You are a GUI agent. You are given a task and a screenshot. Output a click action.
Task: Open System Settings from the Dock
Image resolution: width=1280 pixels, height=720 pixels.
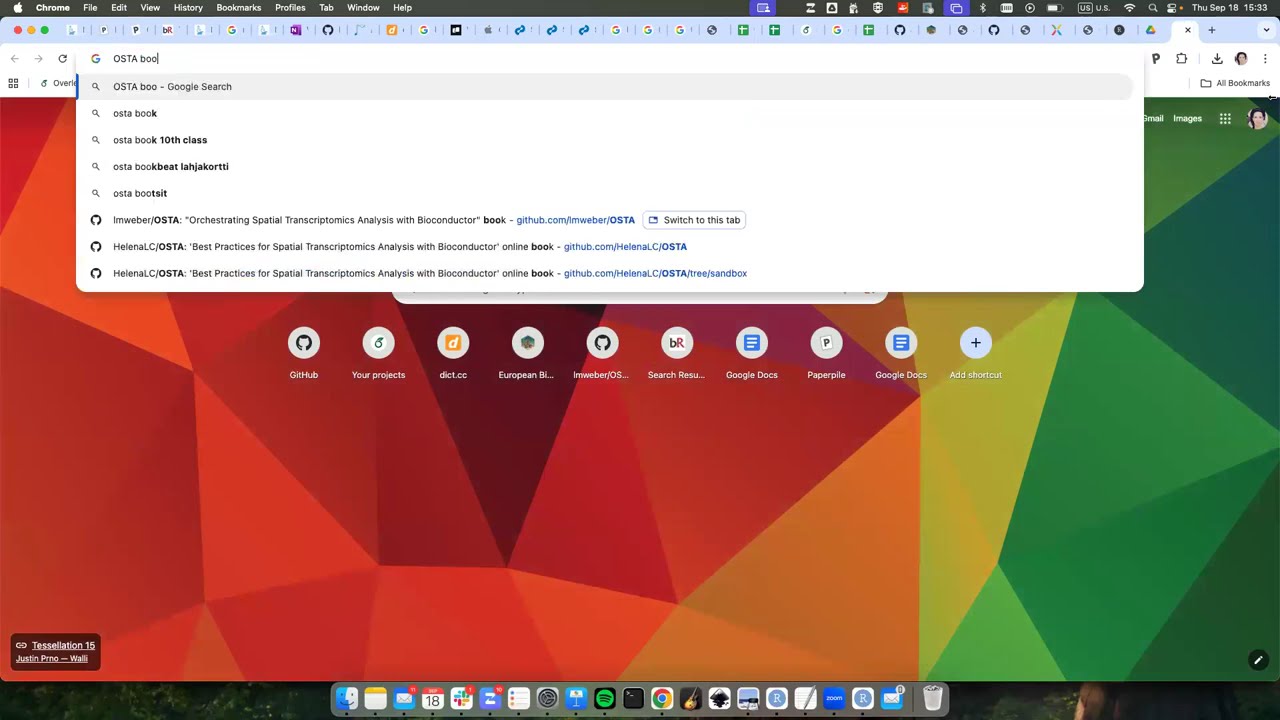click(x=547, y=699)
